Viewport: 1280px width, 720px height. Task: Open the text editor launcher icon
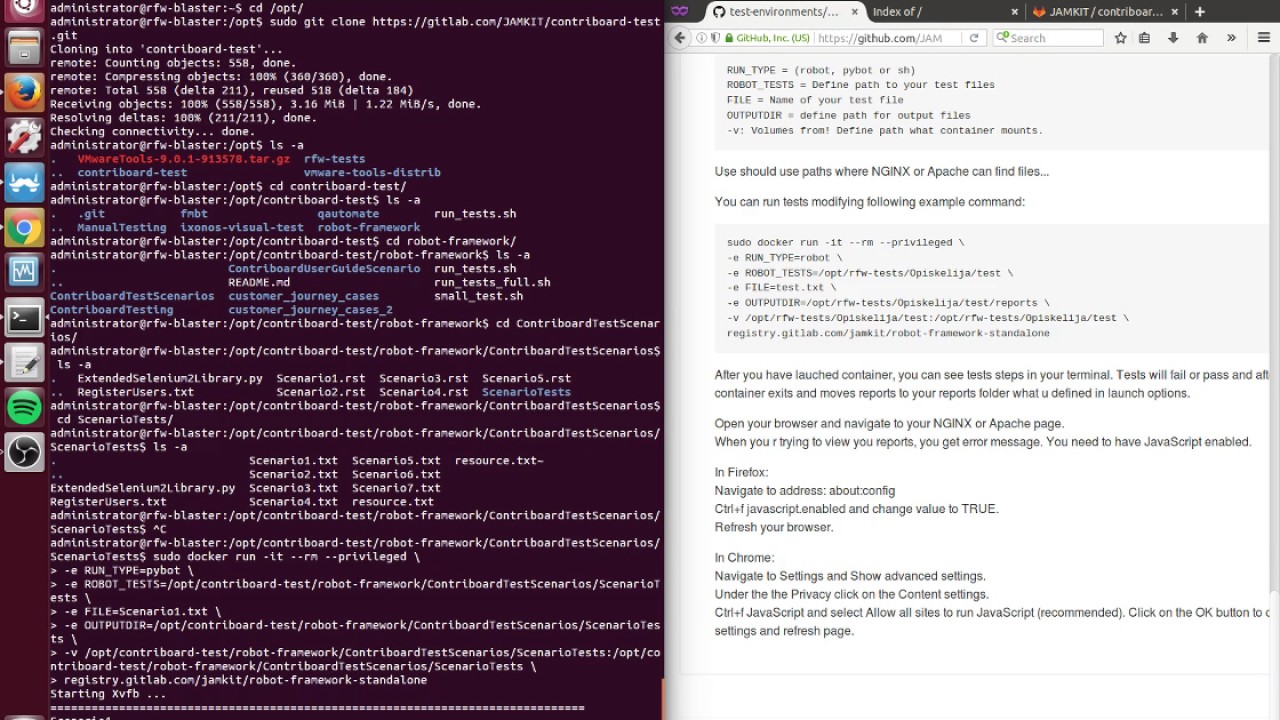tap(24, 362)
